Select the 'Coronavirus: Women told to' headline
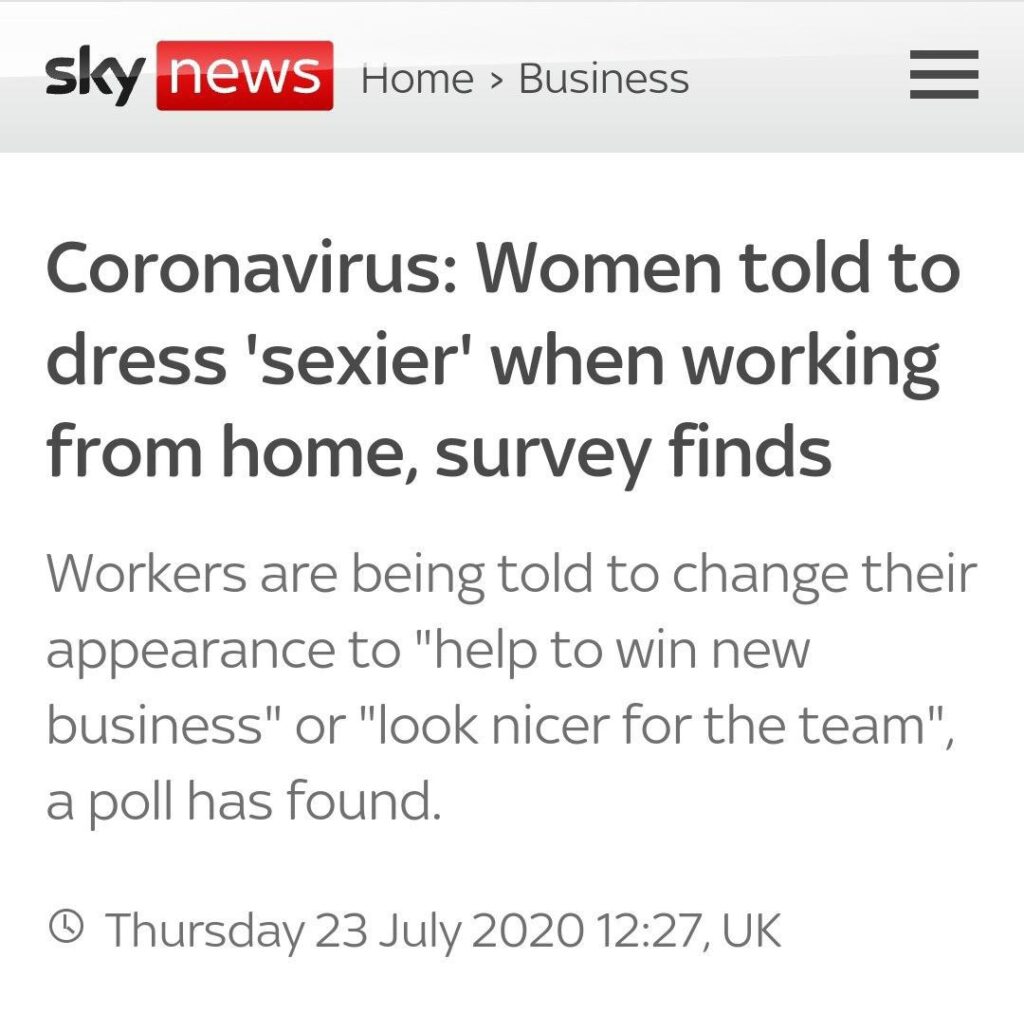 pyautogui.click(x=503, y=268)
